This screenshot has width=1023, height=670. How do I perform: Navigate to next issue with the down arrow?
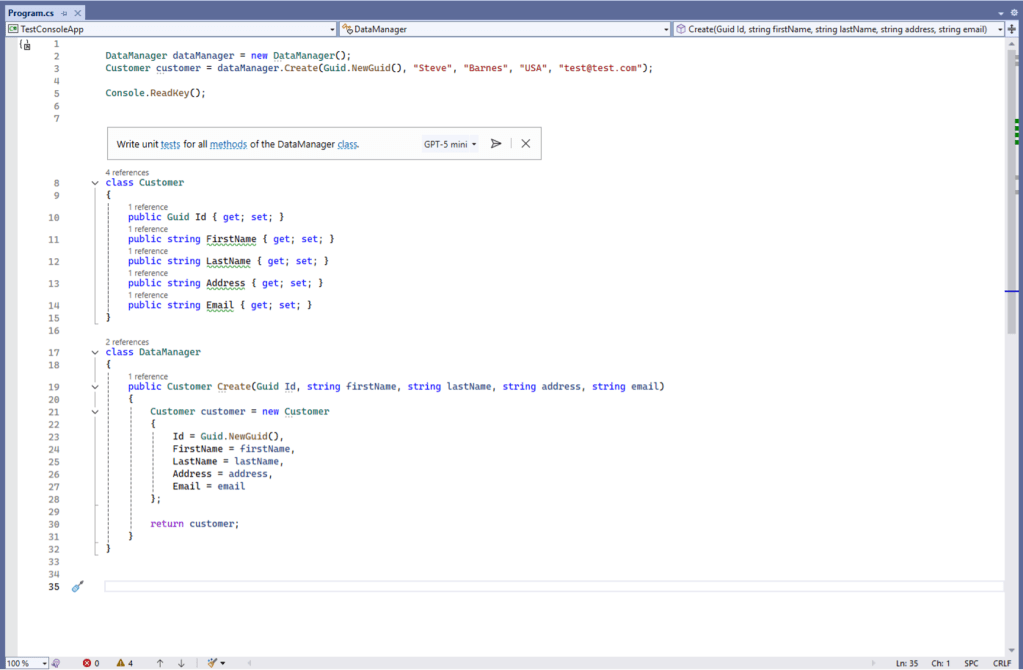pyautogui.click(x=181, y=663)
